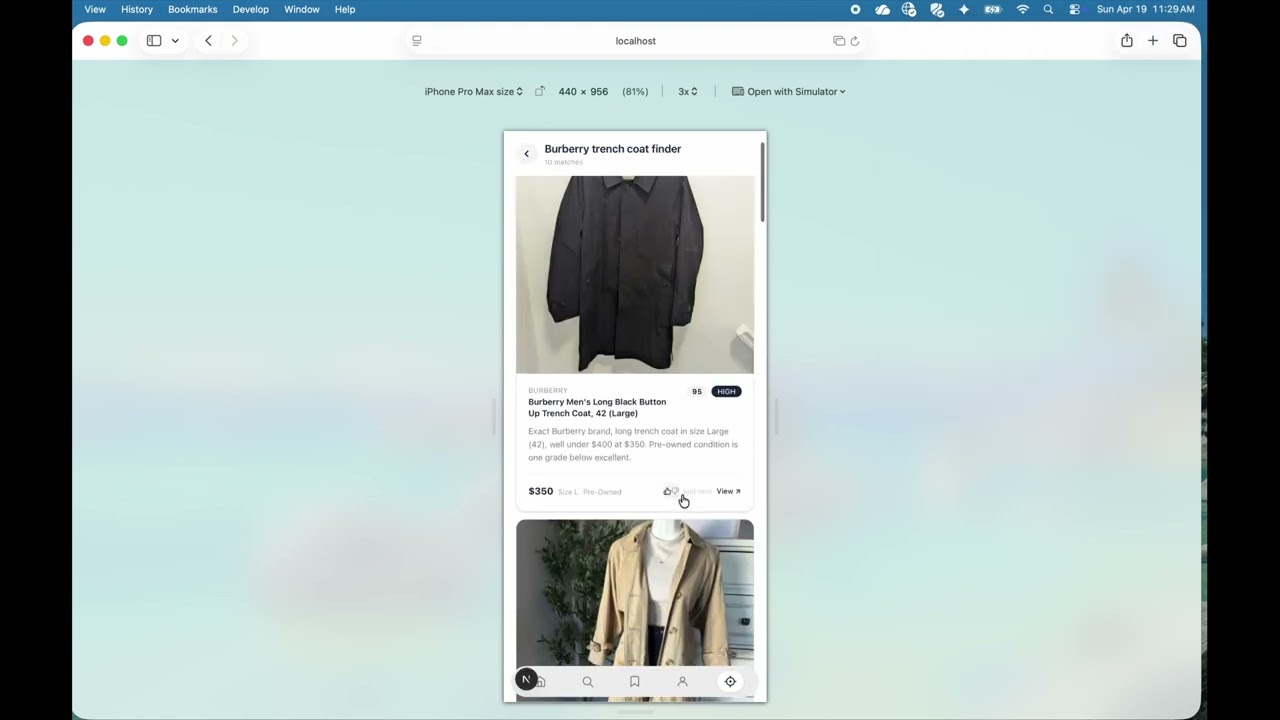The width and height of the screenshot is (1280, 720).
Task: Click the Burberry Men's Long Black coat title
Action: point(597,407)
